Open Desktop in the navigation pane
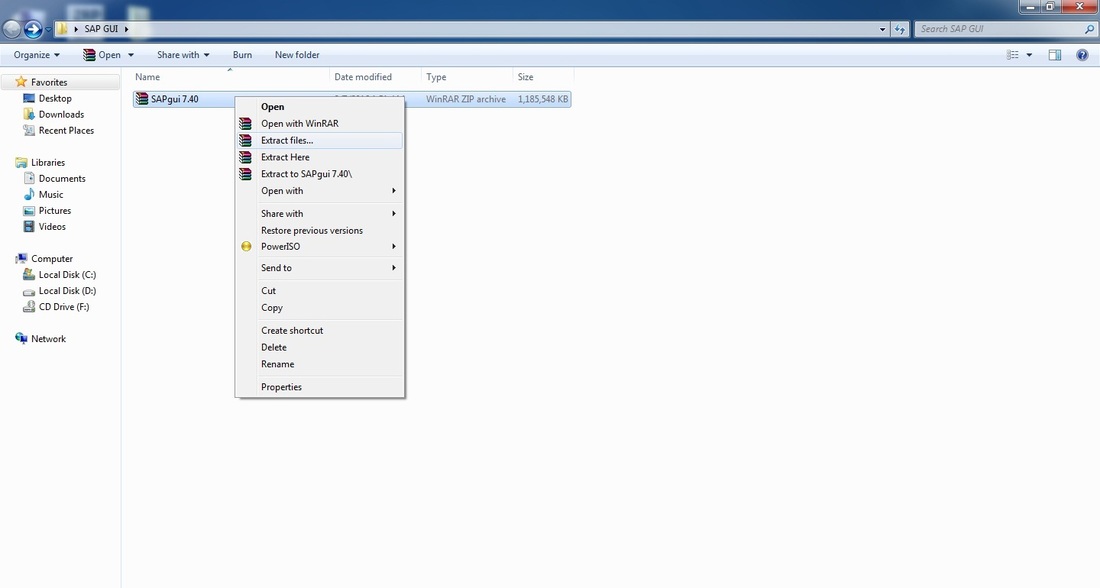Viewport: 1100px width, 588px height. 55,98
